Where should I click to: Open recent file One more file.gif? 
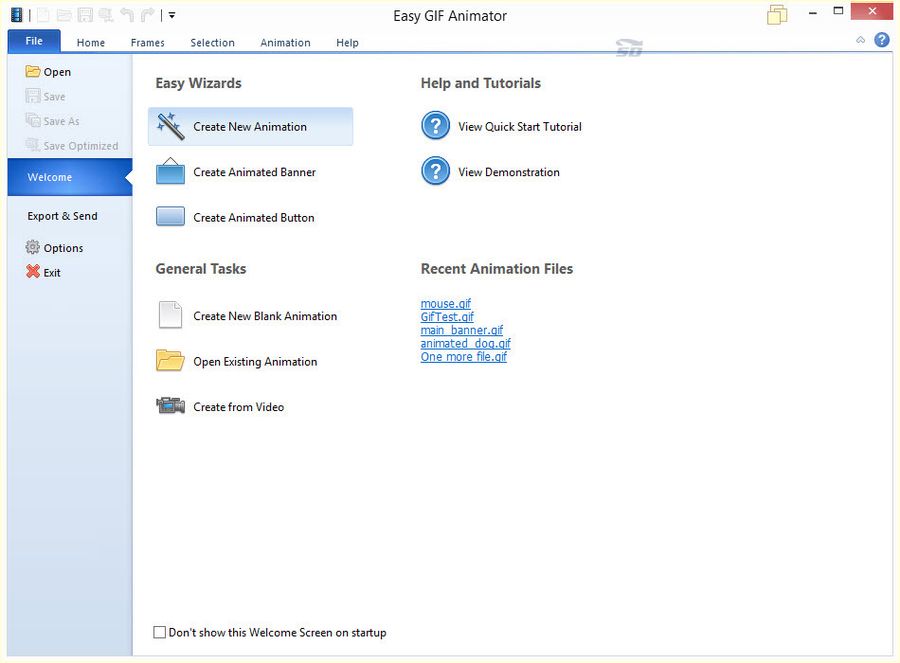click(464, 356)
